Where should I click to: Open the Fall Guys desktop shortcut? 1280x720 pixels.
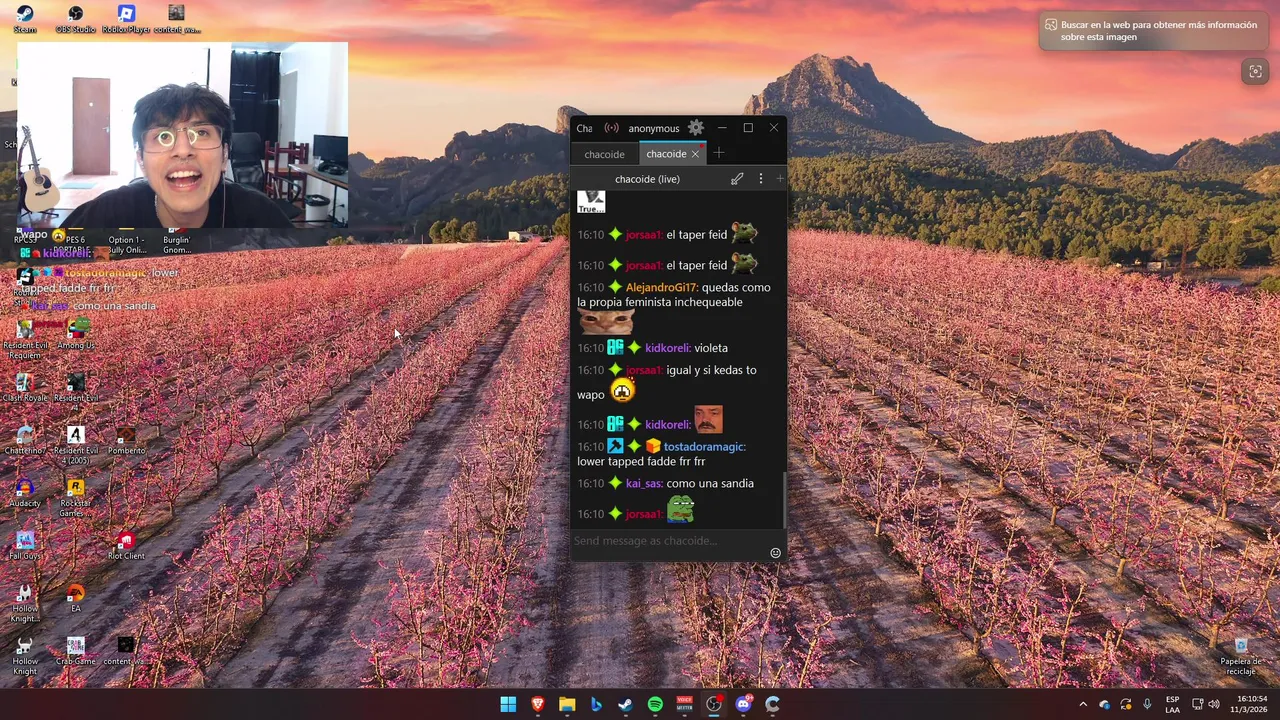[25, 545]
